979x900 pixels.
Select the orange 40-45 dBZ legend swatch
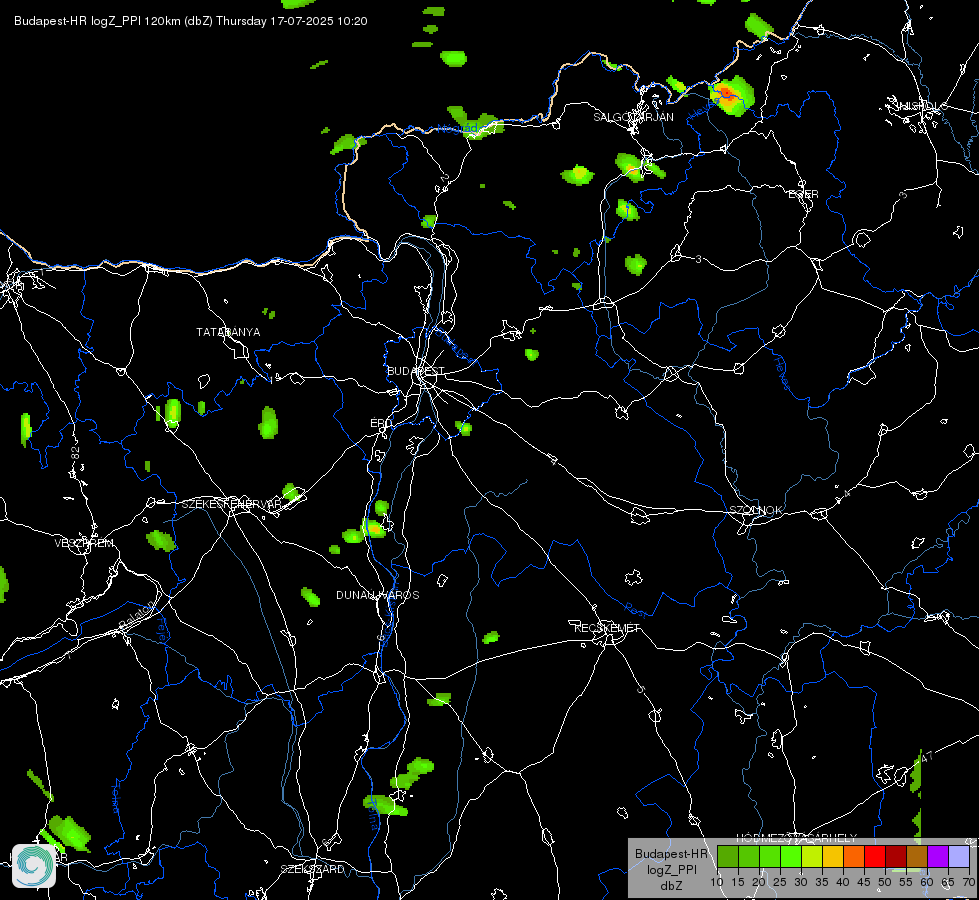click(x=854, y=856)
